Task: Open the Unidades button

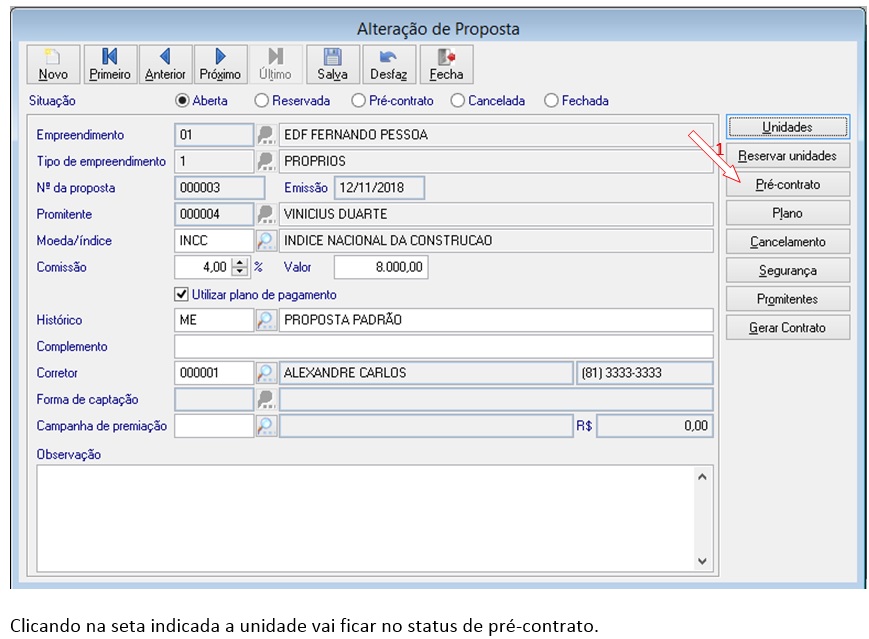Action: click(x=788, y=127)
